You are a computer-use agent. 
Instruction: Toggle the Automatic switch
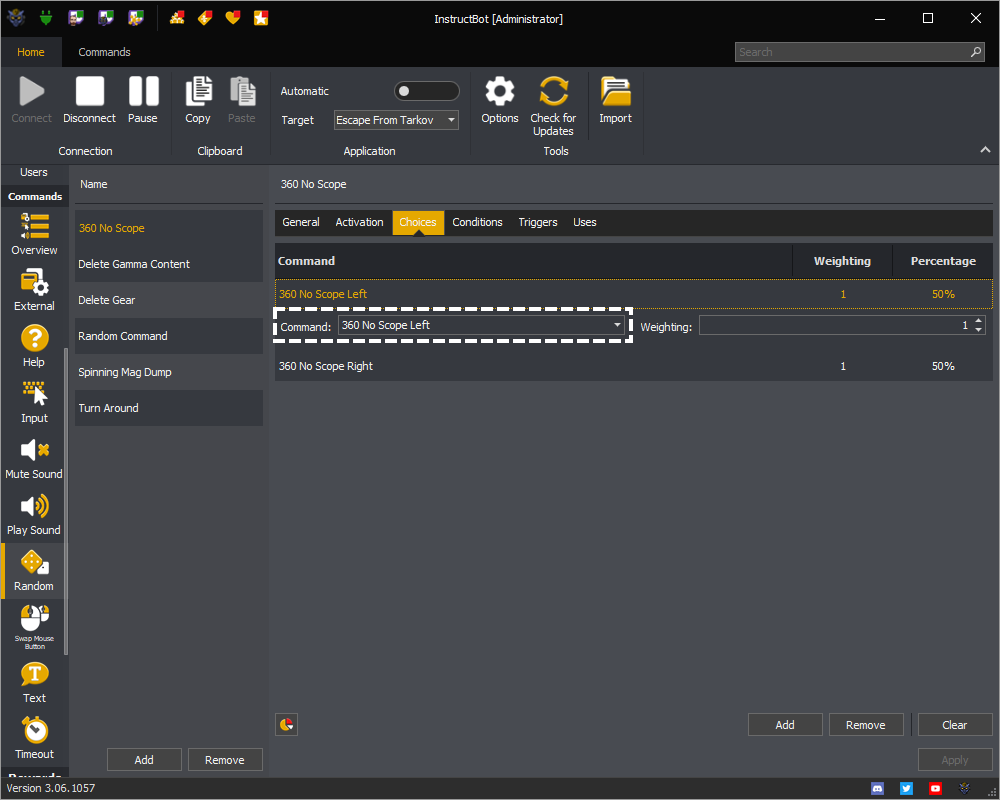click(427, 91)
